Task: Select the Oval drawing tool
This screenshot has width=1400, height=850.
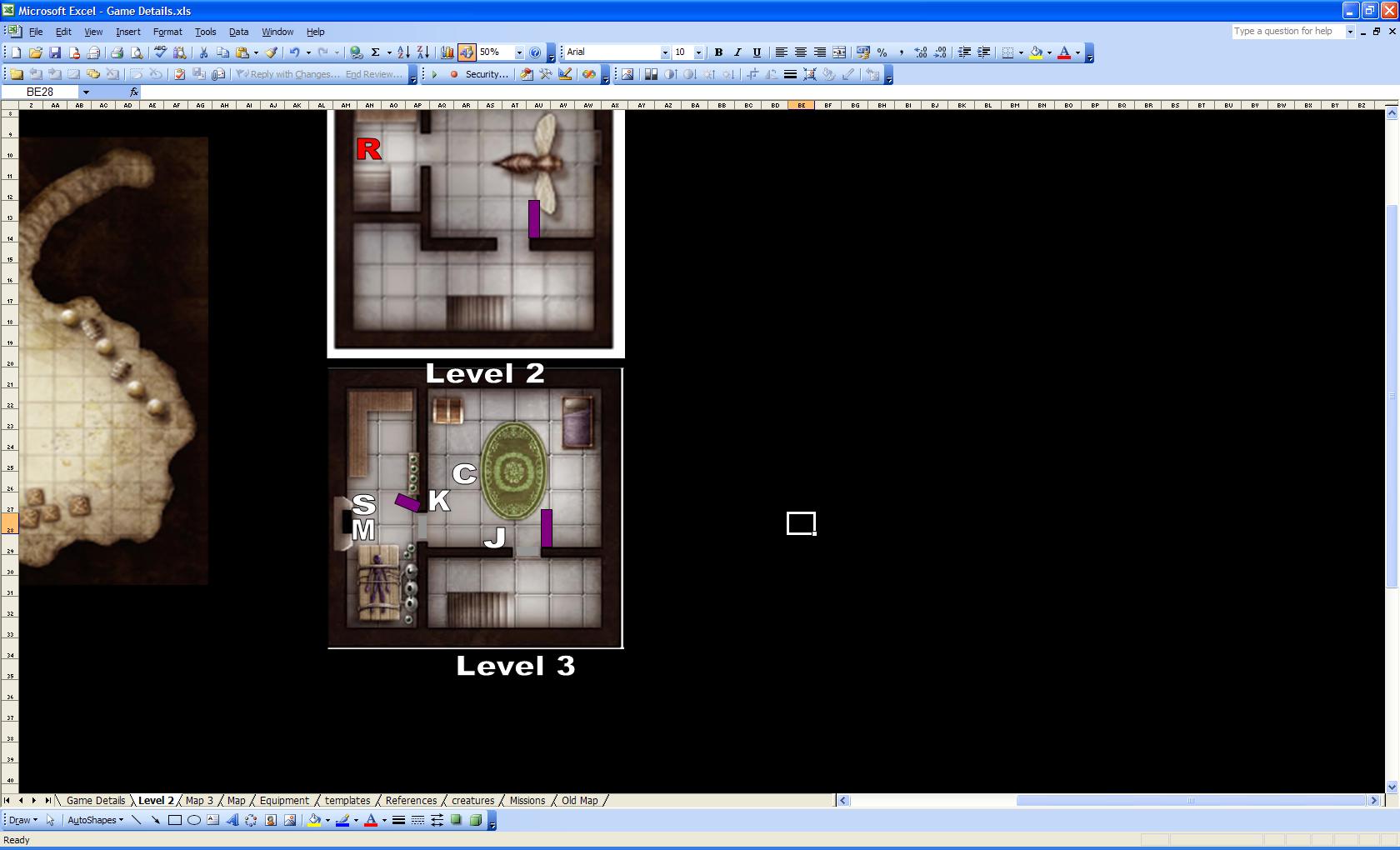Action: point(193,820)
